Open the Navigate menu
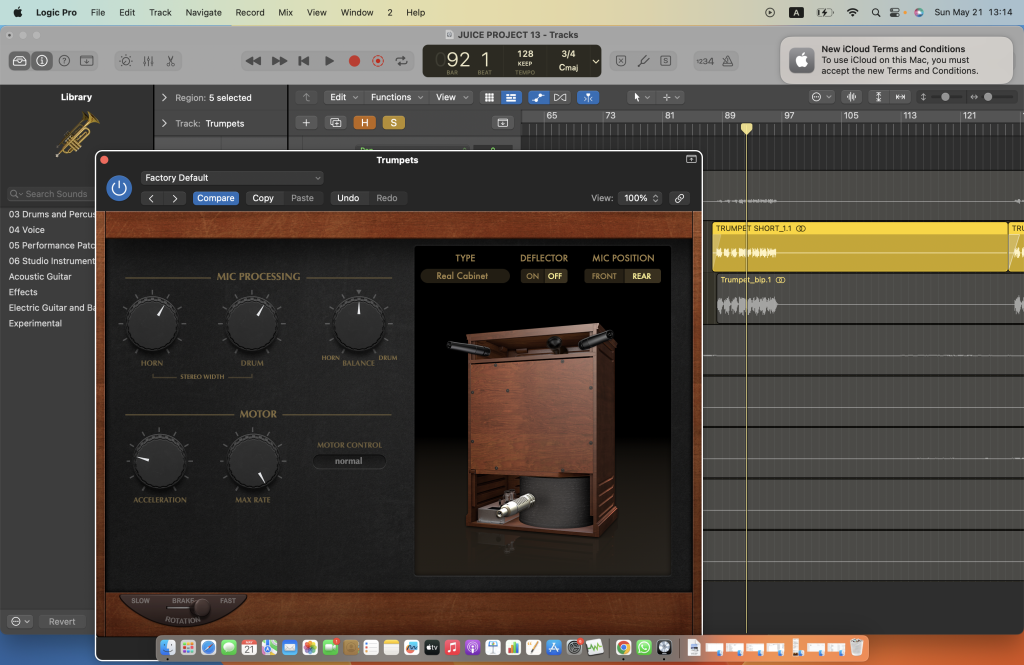The height and width of the screenshot is (665, 1024). pos(203,12)
